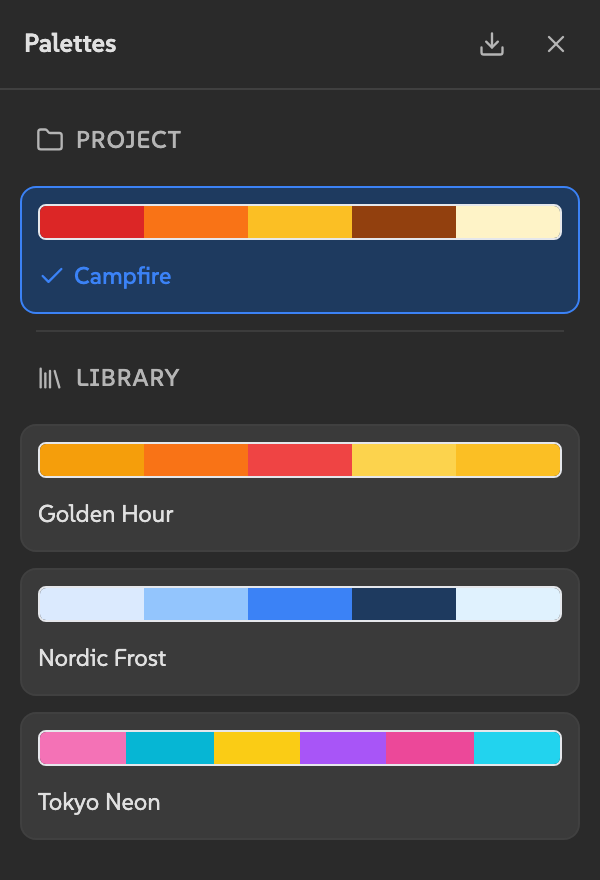Open the Campfire palette
Screen dimensions: 600x880
300,250
